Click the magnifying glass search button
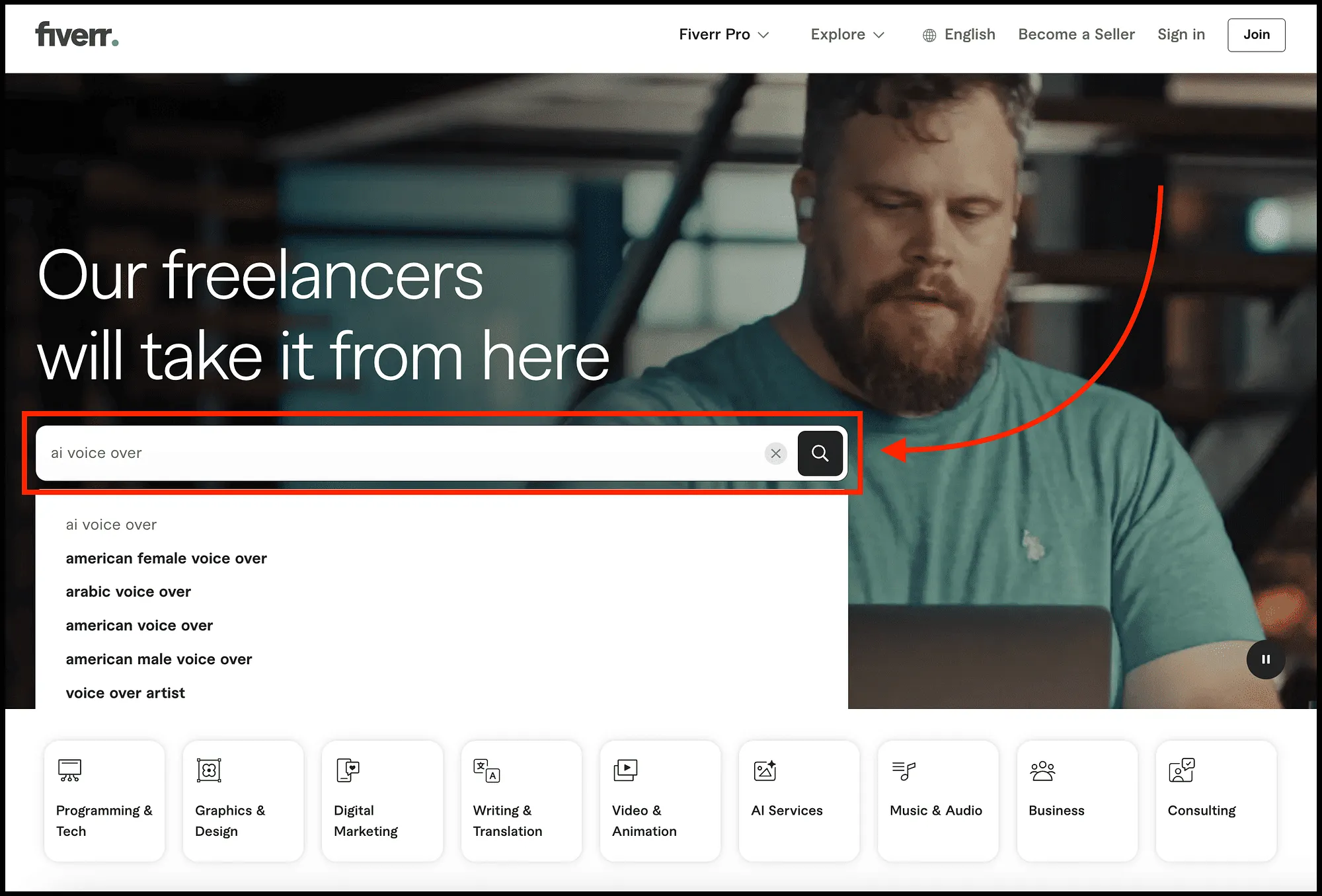1322x896 pixels. point(820,453)
